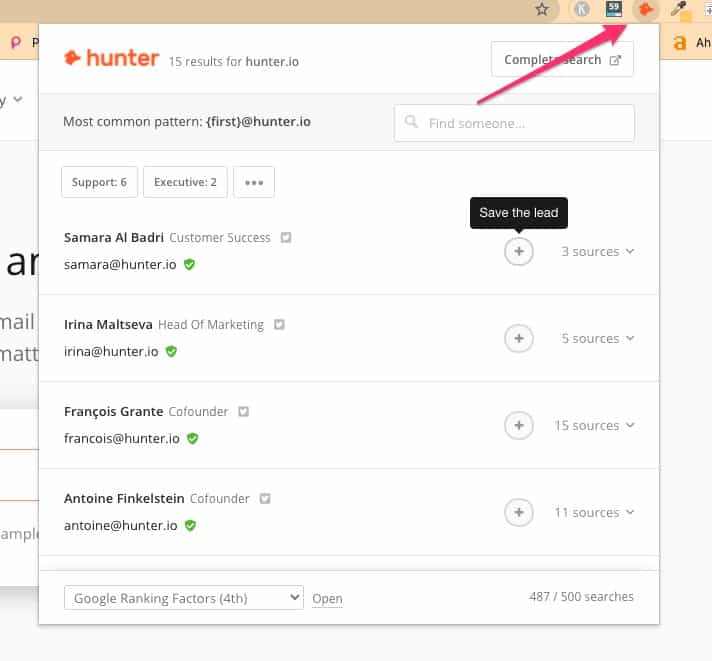Viewport: 712px width, 661px height.
Task: Click the name Antoine Finkelstein
Action: click(124, 498)
